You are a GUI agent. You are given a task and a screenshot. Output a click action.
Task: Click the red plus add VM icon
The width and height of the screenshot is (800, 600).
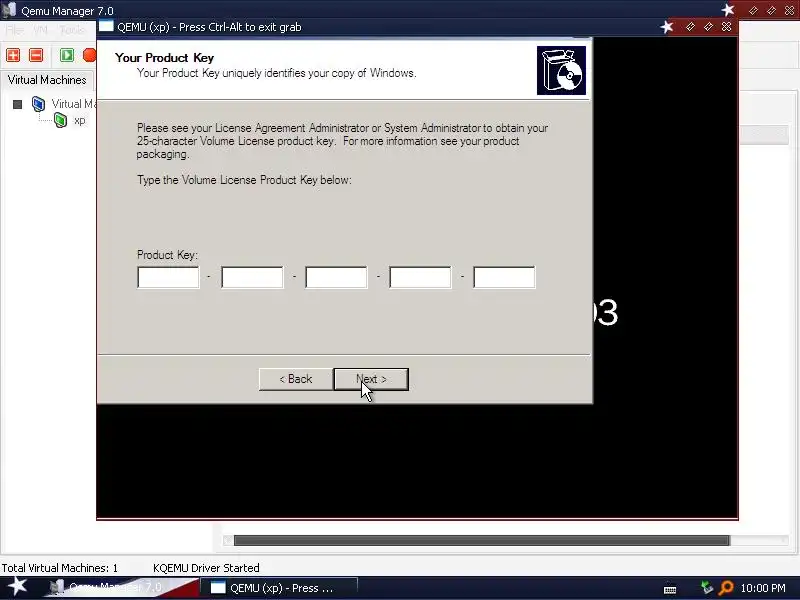[13, 55]
